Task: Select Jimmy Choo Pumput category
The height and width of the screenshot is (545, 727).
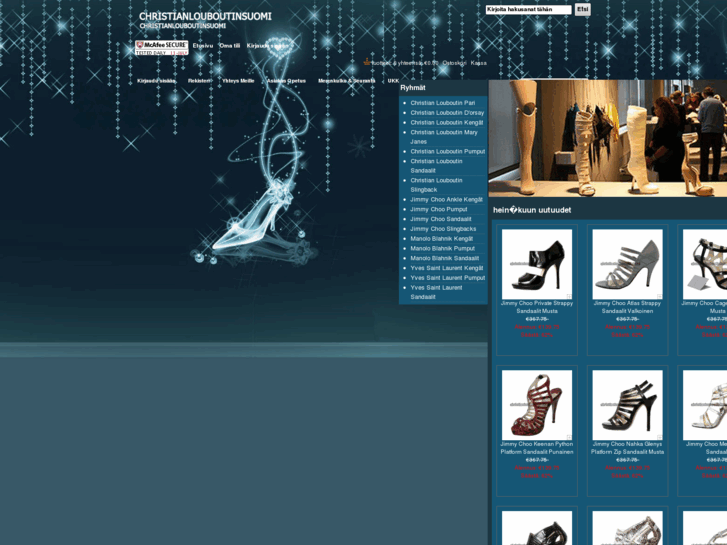Action: coord(439,209)
